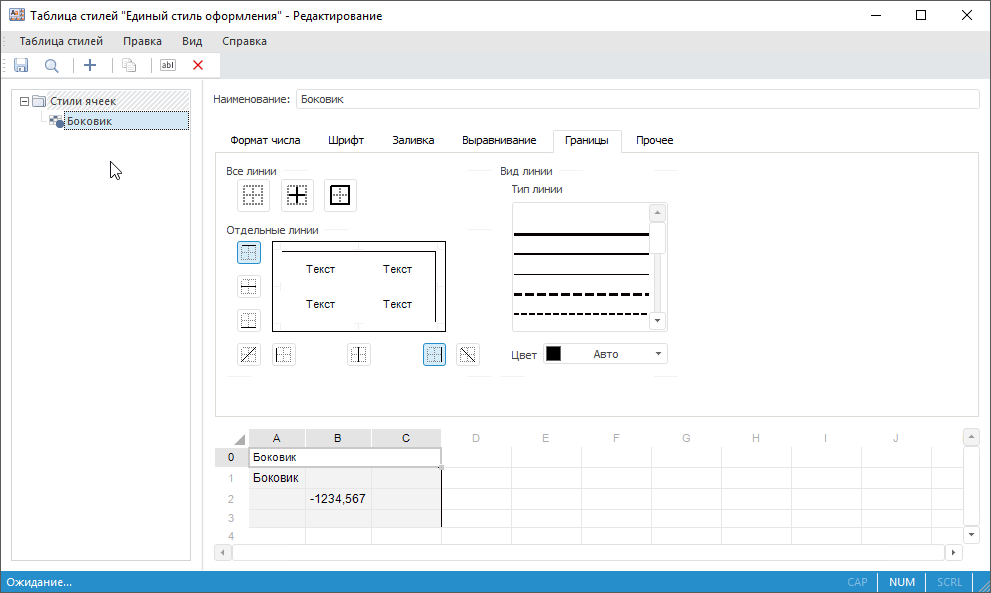Switch to the Заливка tab
This screenshot has height=593, width=991.
(x=413, y=140)
